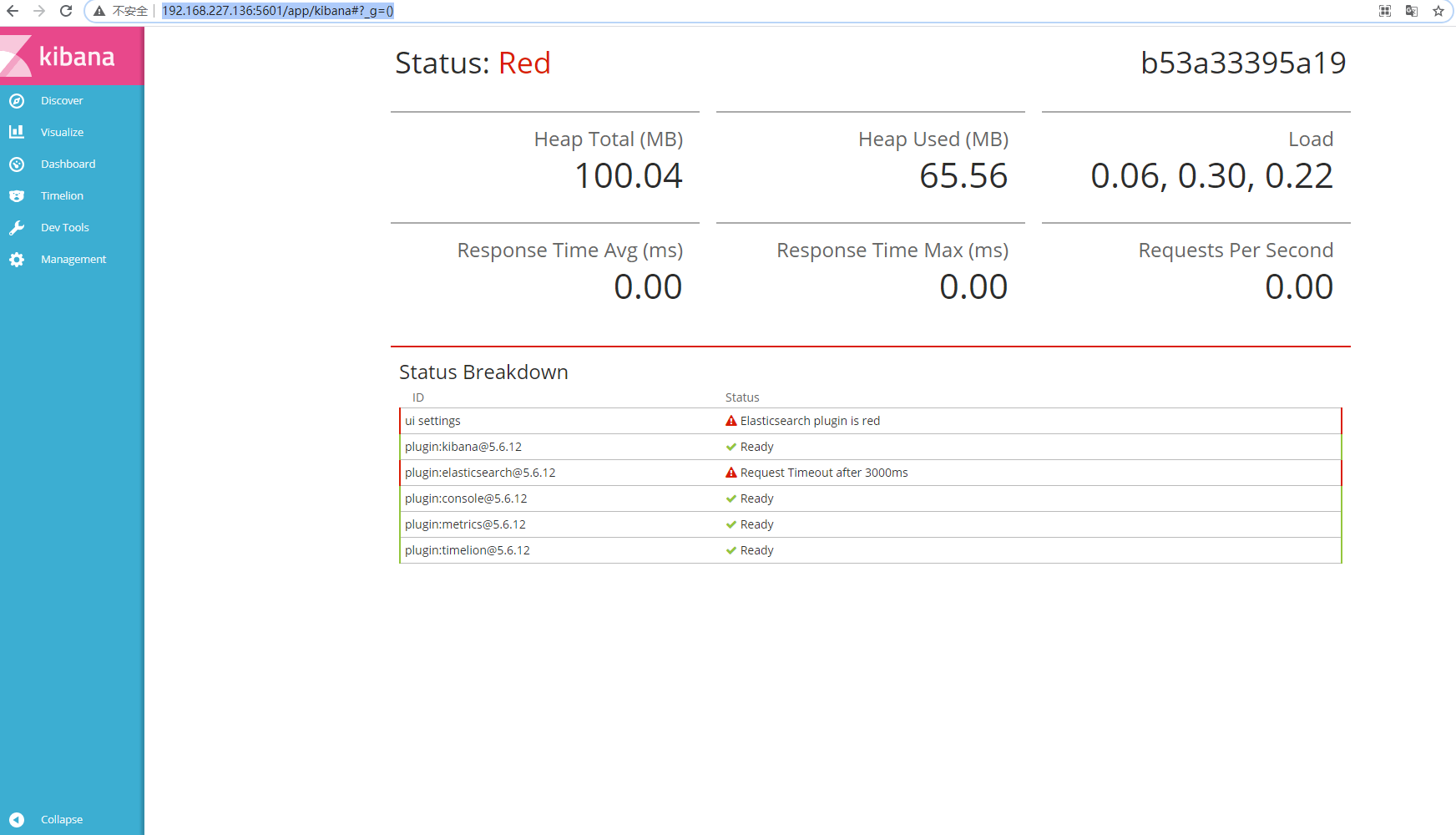Click the 'ID' column header

pos(418,397)
